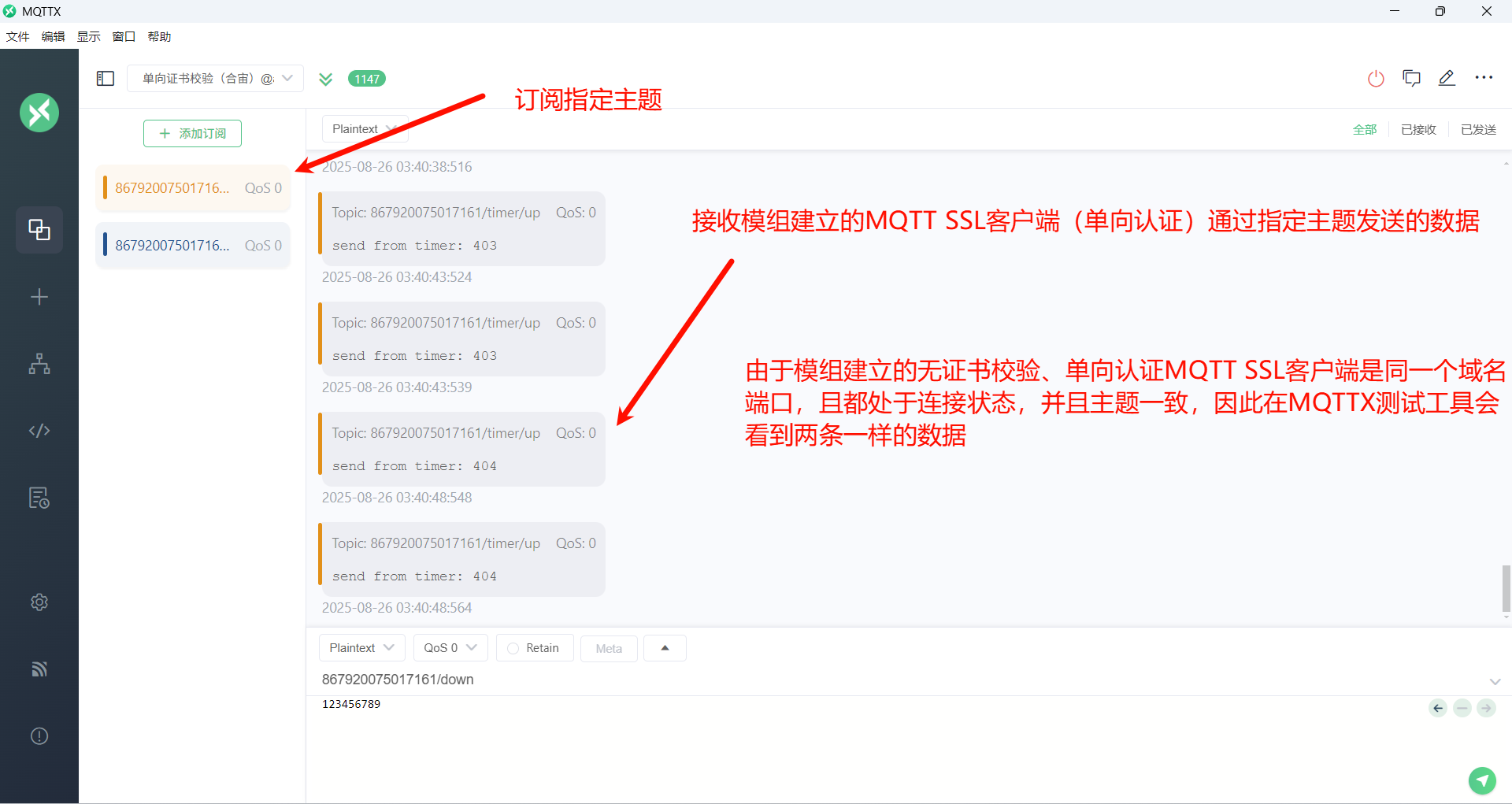Click the green double-chevron expand icon

[326, 79]
